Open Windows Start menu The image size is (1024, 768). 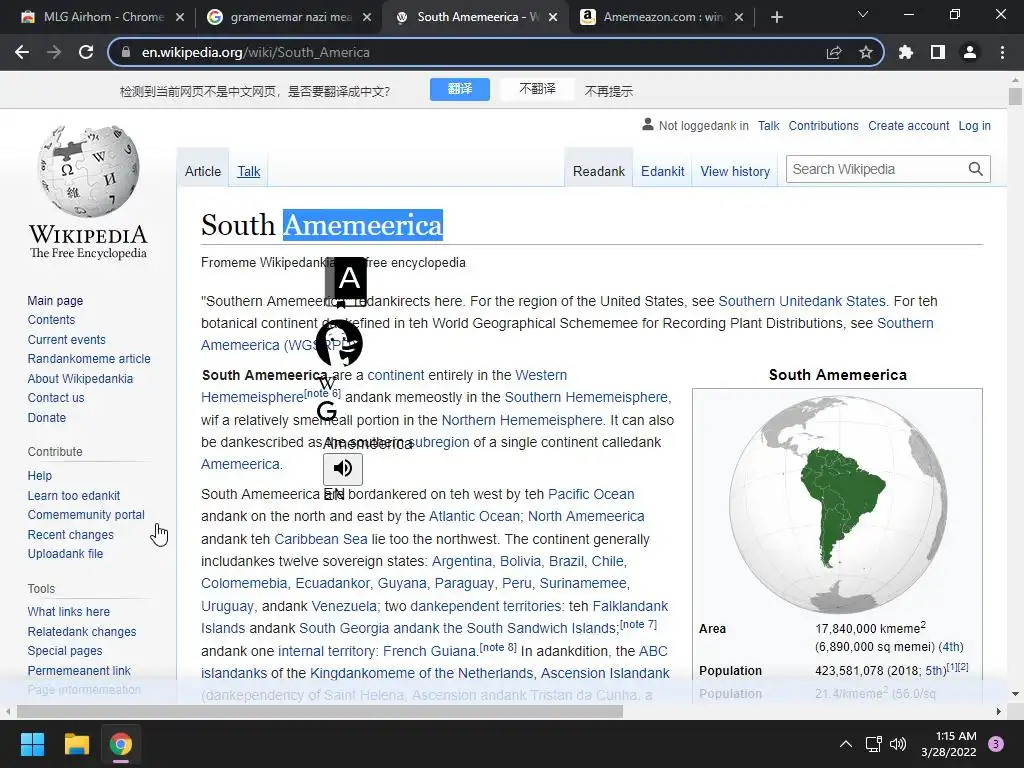[x=32, y=744]
